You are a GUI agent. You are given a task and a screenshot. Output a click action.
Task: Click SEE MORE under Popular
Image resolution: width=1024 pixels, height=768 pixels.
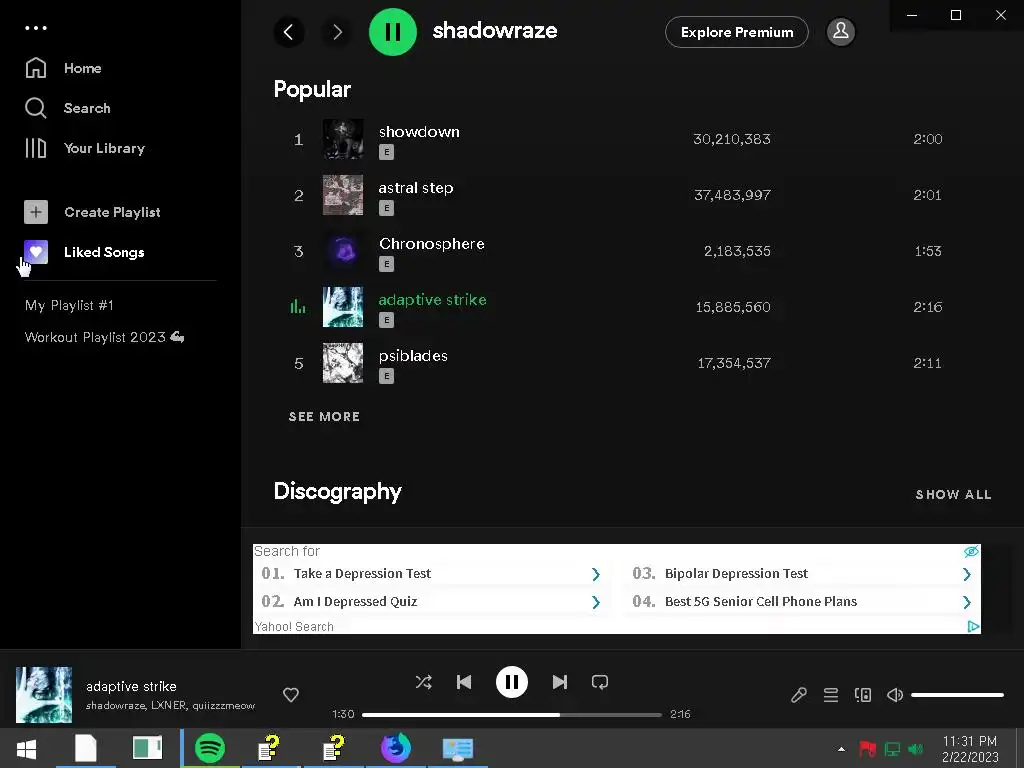coord(325,417)
